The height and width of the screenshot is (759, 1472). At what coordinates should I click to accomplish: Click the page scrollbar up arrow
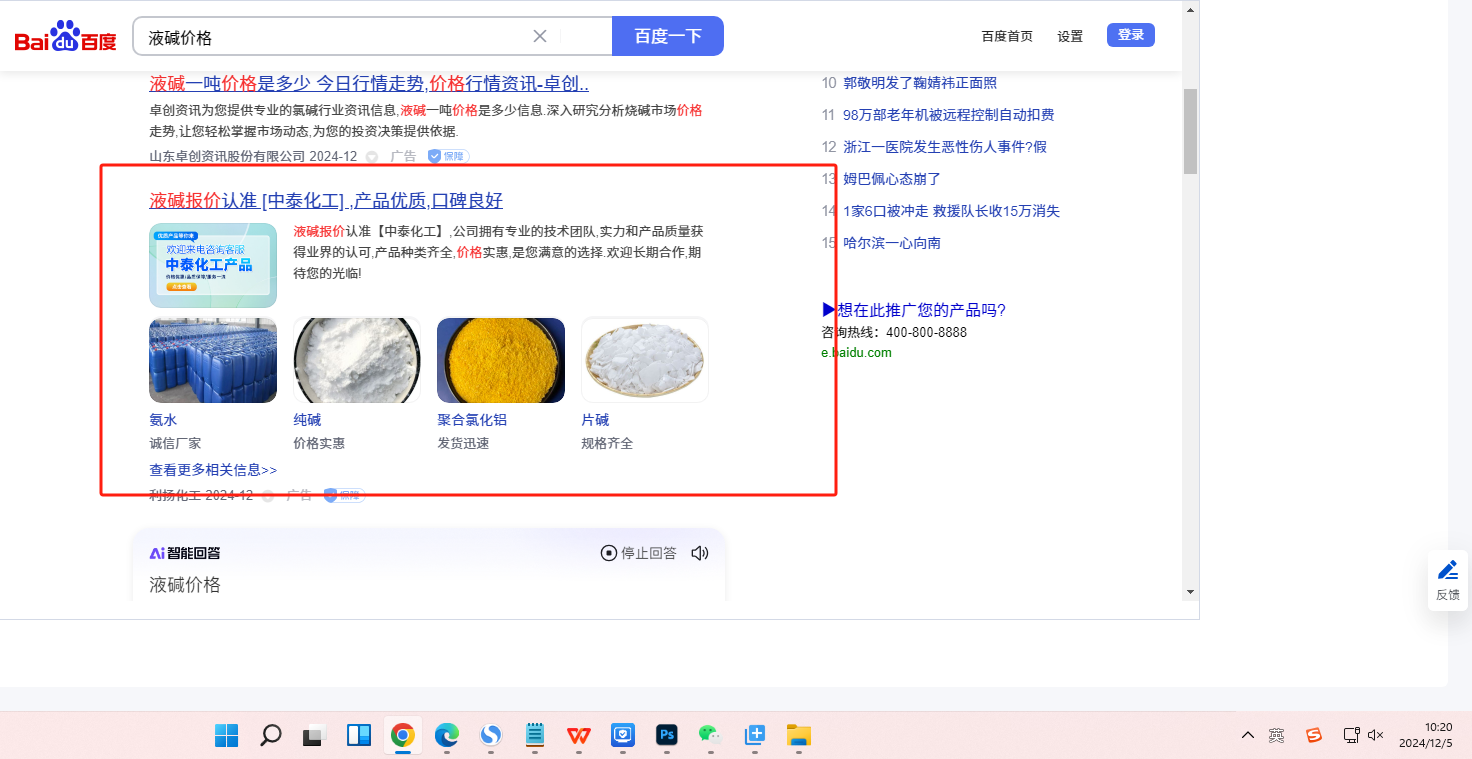pyautogui.click(x=1190, y=10)
